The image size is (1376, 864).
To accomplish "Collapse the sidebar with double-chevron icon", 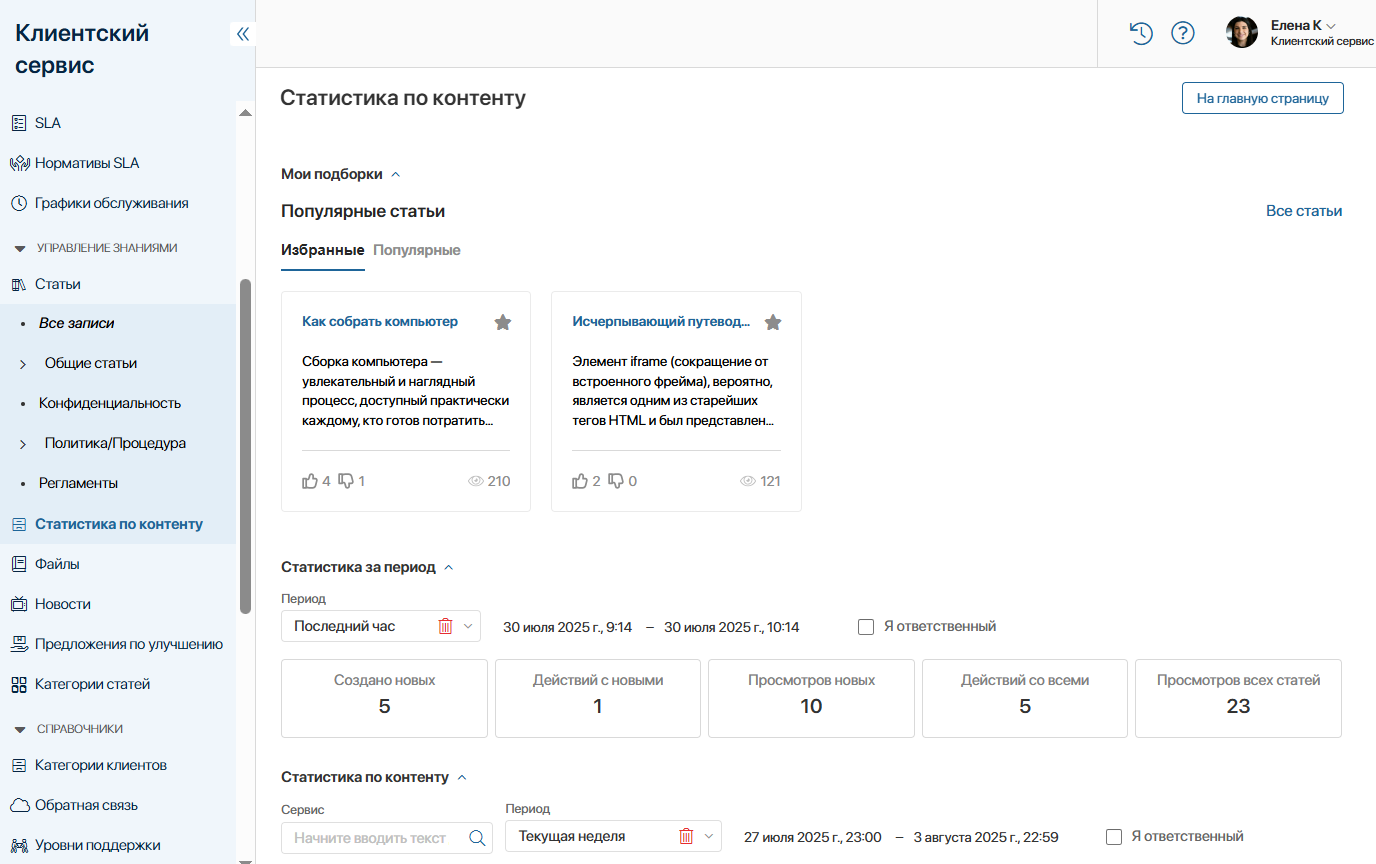I will tap(242, 34).
